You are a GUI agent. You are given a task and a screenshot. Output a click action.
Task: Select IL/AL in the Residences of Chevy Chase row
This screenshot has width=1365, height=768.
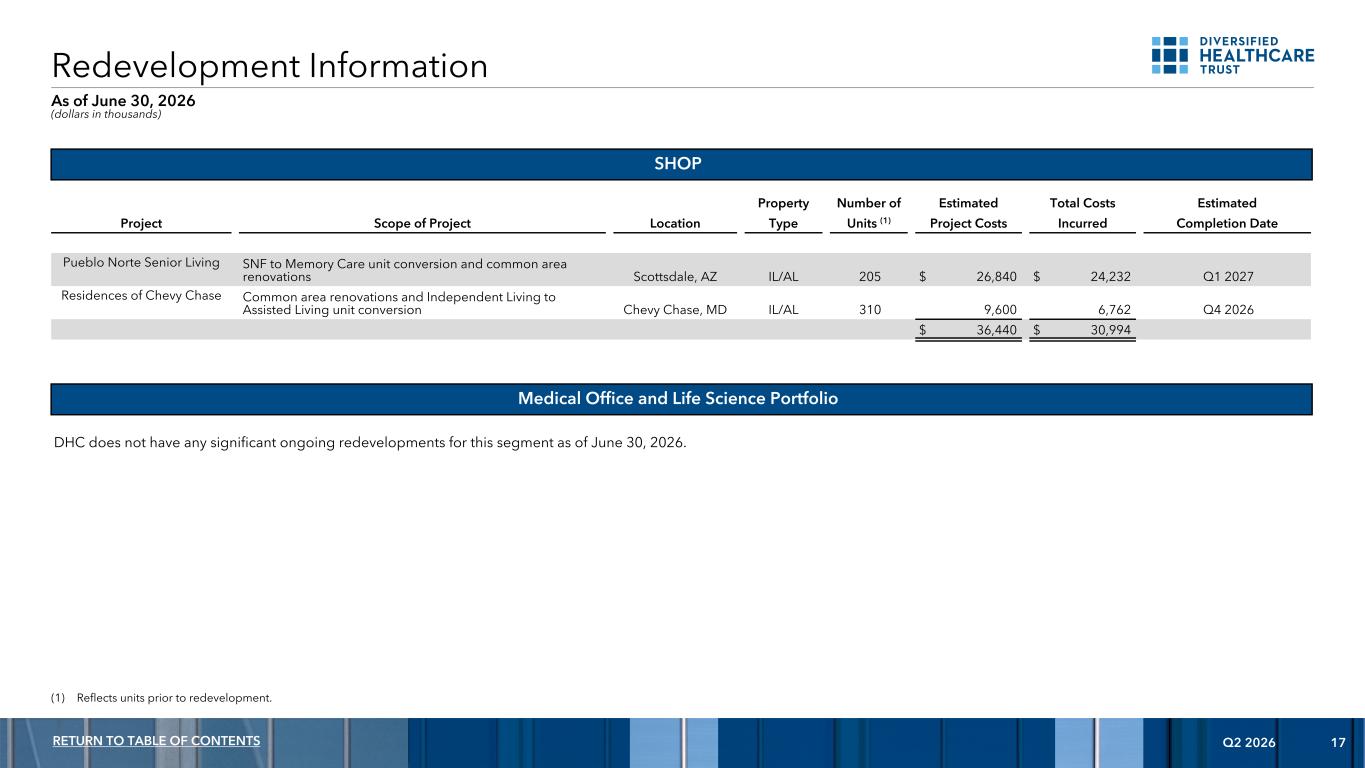pos(783,310)
